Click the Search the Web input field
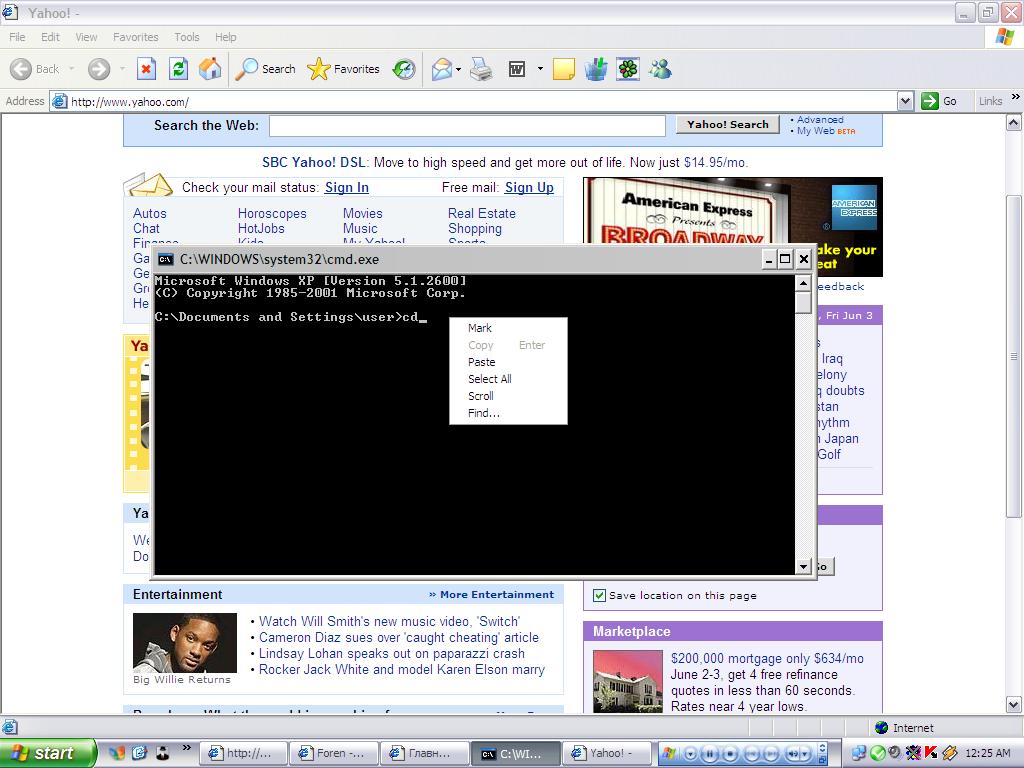The width and height of the screenshot is (1024, 768). pyautogui.click(x=468, y=125)
